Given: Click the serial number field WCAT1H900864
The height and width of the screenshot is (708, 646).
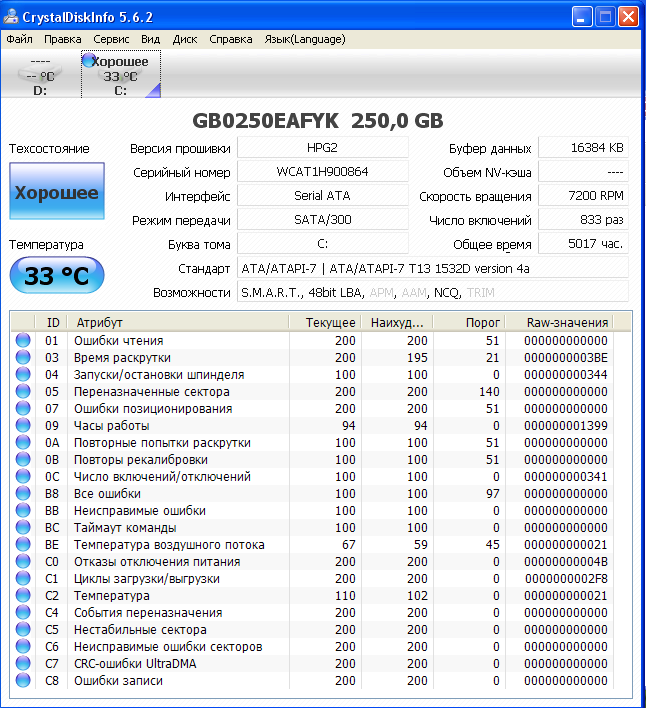Looking at the screenshot, I should tap(322, 172).
